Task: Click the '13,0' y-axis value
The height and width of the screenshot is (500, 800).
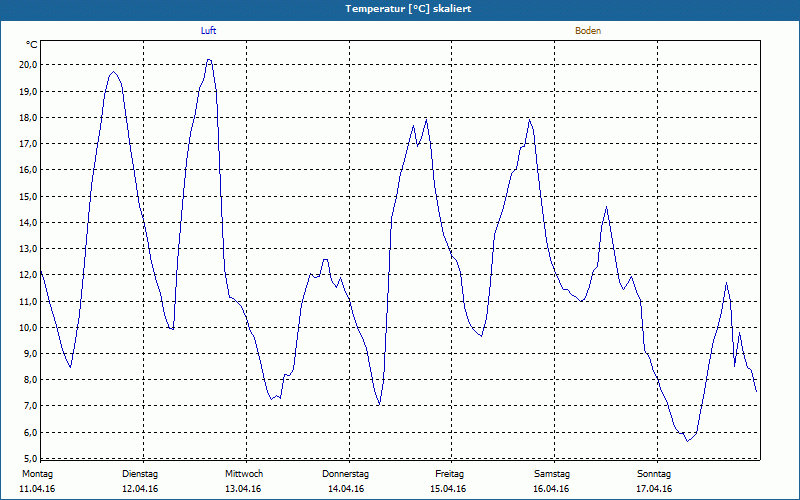Action: tap(28, 248)
